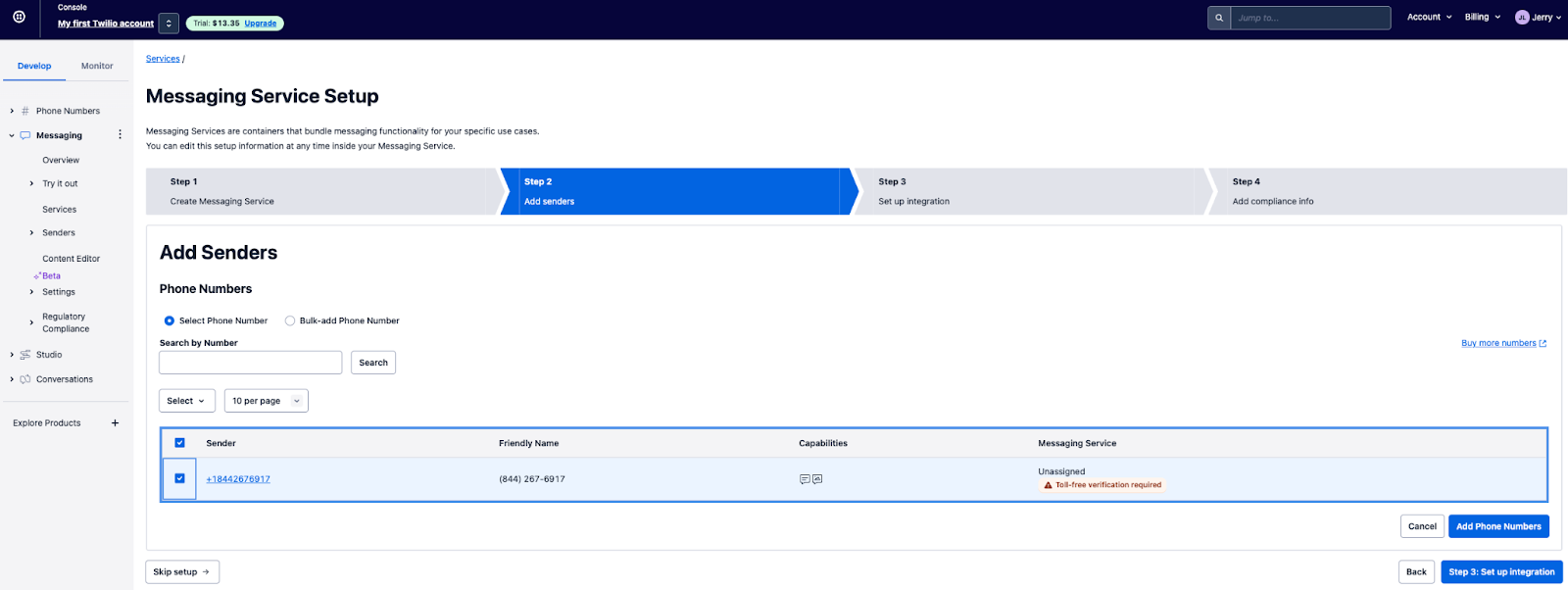Click the Twilio logo icon
1568x590 pixels.
pyautogui.click(x=19, y=17)
